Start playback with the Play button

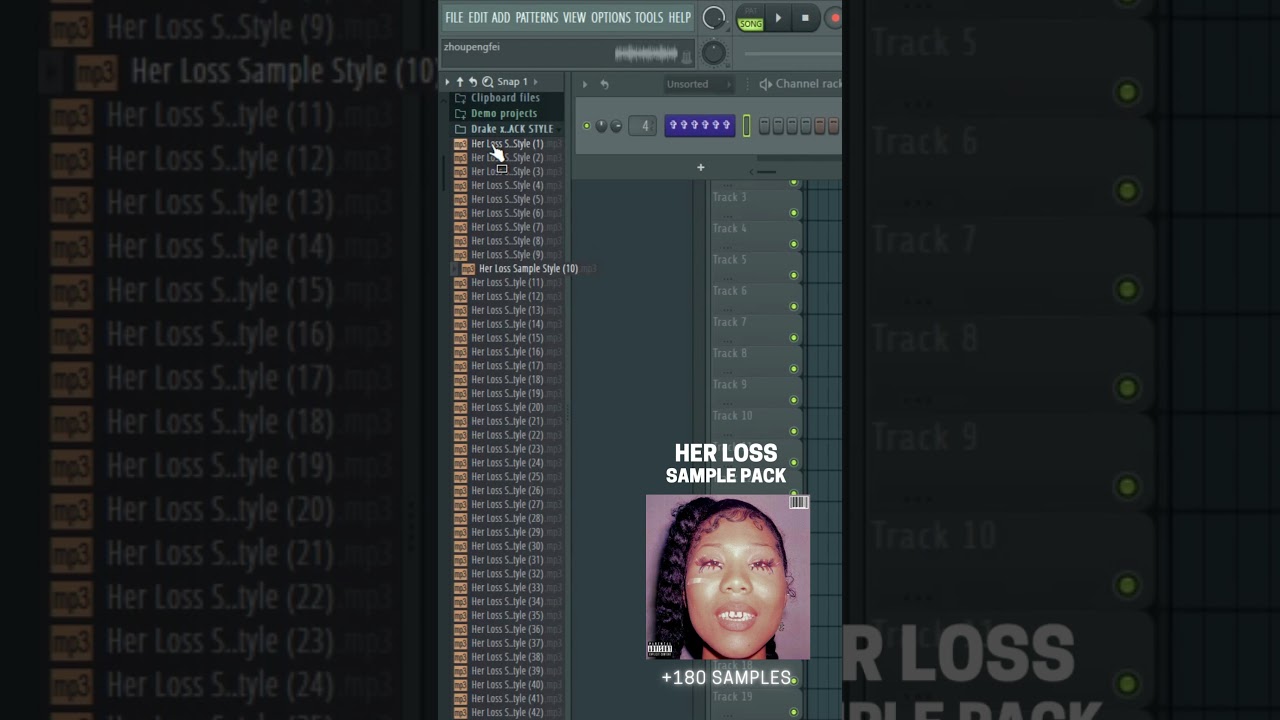coord(778,18)
